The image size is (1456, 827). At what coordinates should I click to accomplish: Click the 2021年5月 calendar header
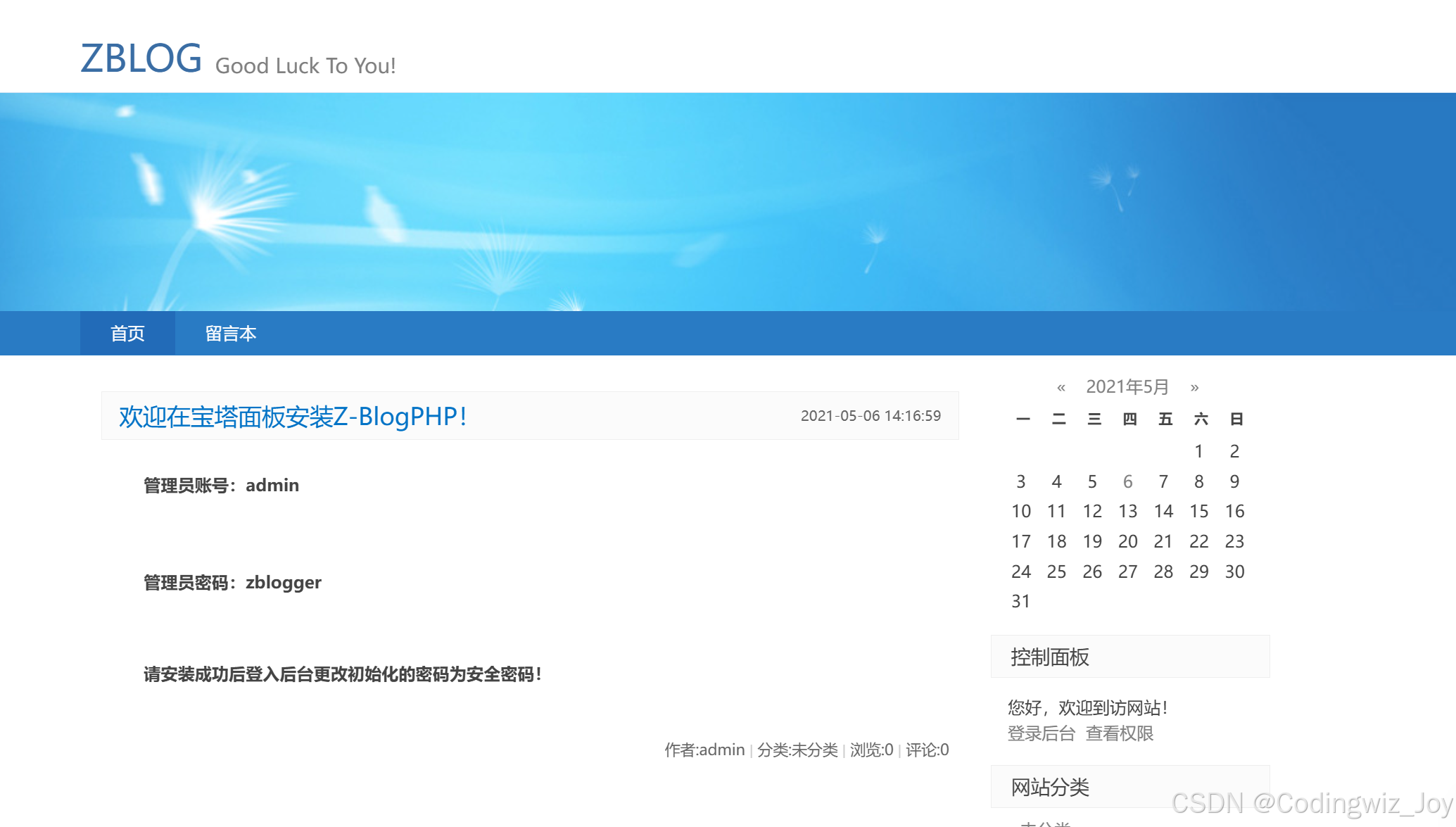[x=1127, y=386]
